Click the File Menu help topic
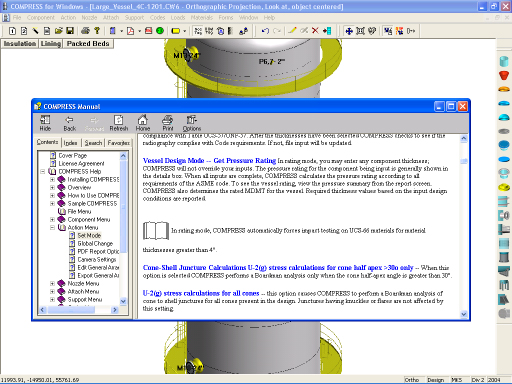Screen dimensions: 512x384 pyautogui.click(x=79, y=212)
